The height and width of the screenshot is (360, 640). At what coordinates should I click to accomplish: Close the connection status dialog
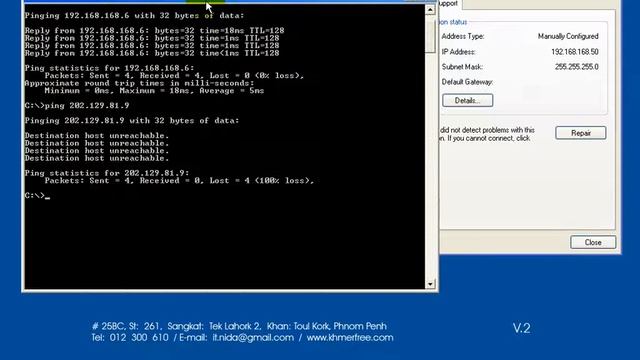pos(593,242)
